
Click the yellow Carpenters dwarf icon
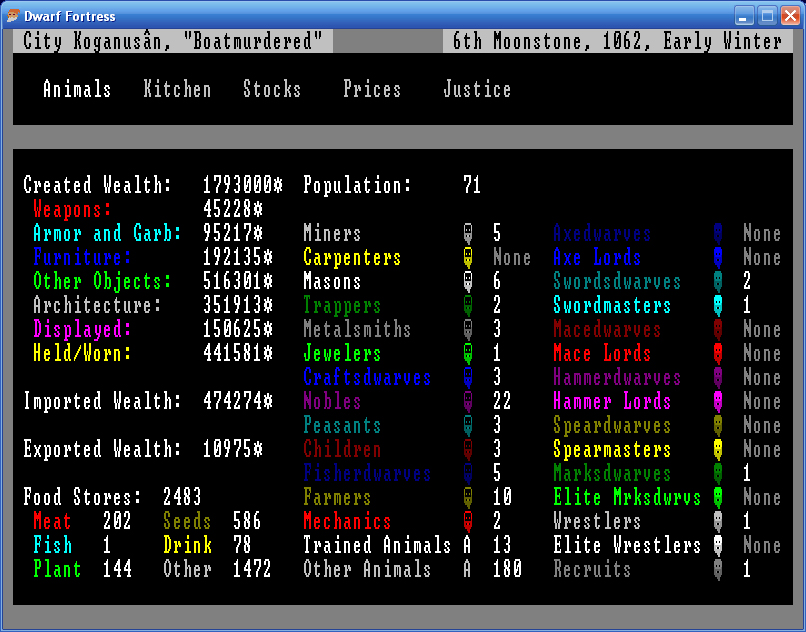(468, 258)
